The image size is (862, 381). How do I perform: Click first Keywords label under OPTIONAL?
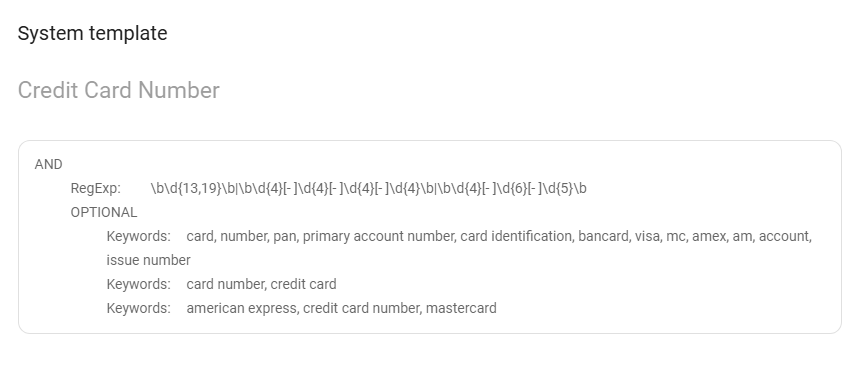[139, 236]
